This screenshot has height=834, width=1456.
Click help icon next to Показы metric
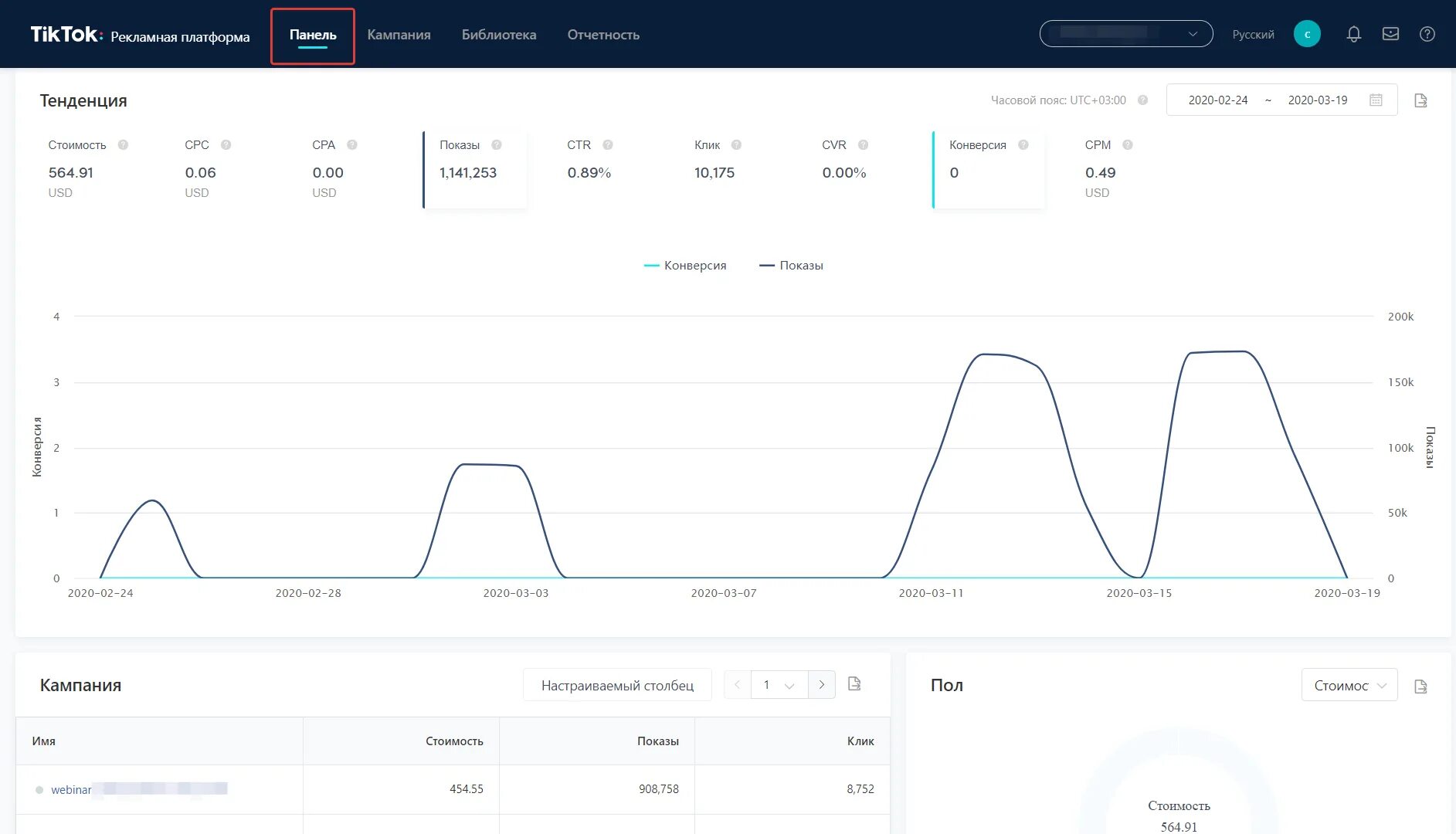coord(497,145)
